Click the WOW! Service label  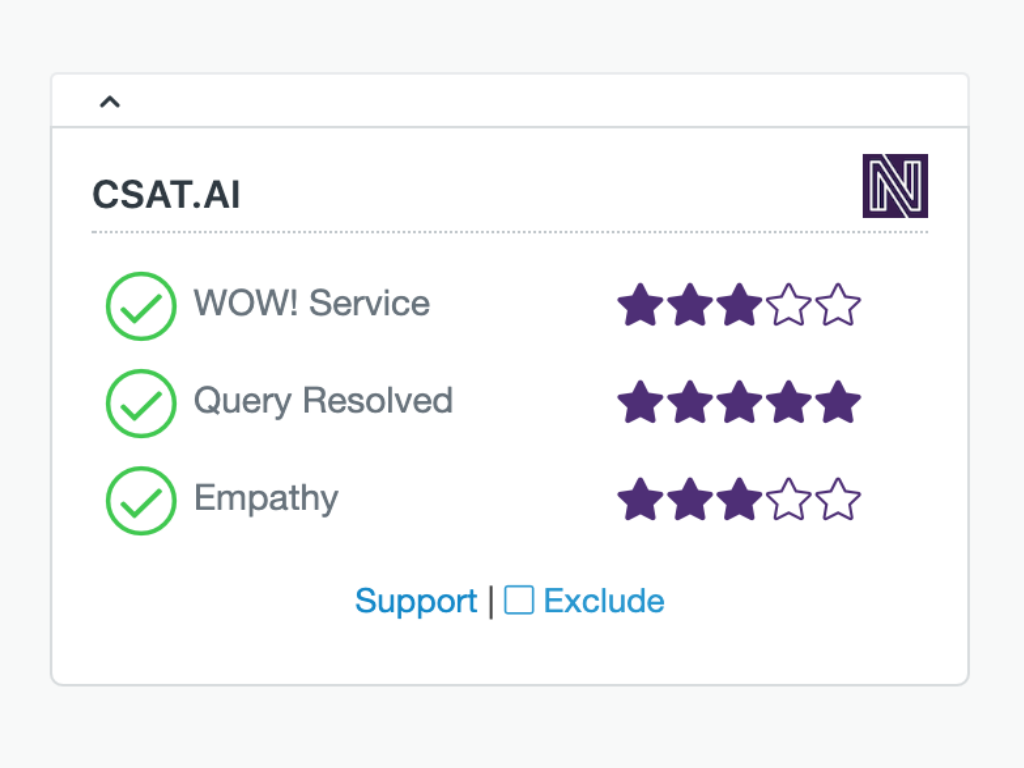(x=311, y=303)
